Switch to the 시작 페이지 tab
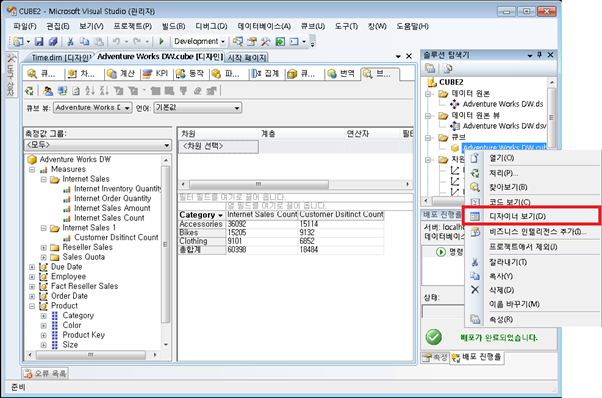Screen dimensions: 602x398 coord(247,58)
